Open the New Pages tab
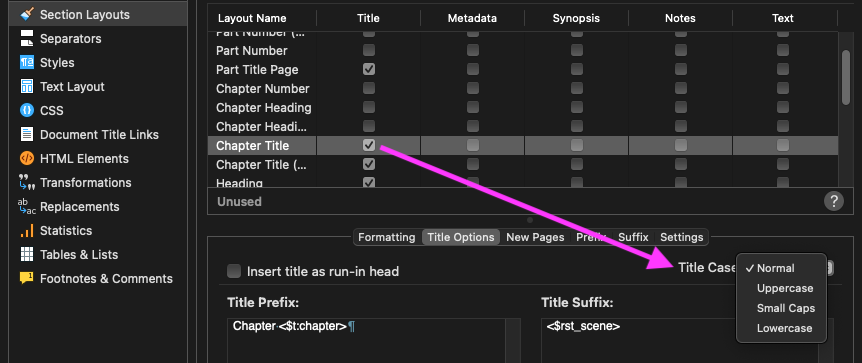This screenshot has width=862, height=363. pyautogui.click(x=535, y=237)
